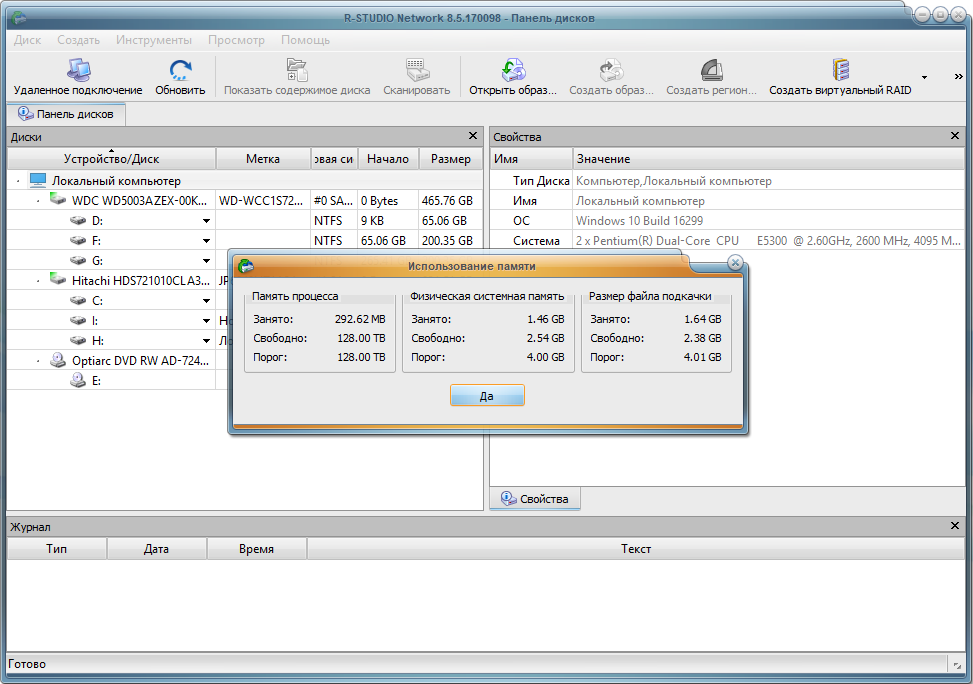Close the Использование памяти dialog
973x684 pixels.
pyautogui.click(x=735, y=263)
